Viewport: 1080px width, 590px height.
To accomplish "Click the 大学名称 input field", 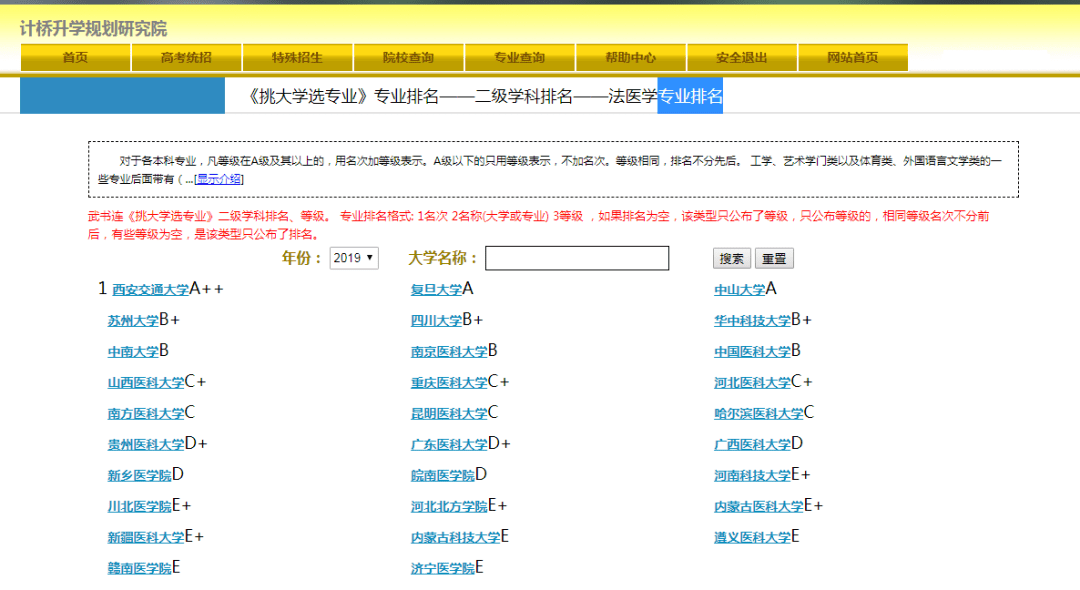I will point(577,257).
